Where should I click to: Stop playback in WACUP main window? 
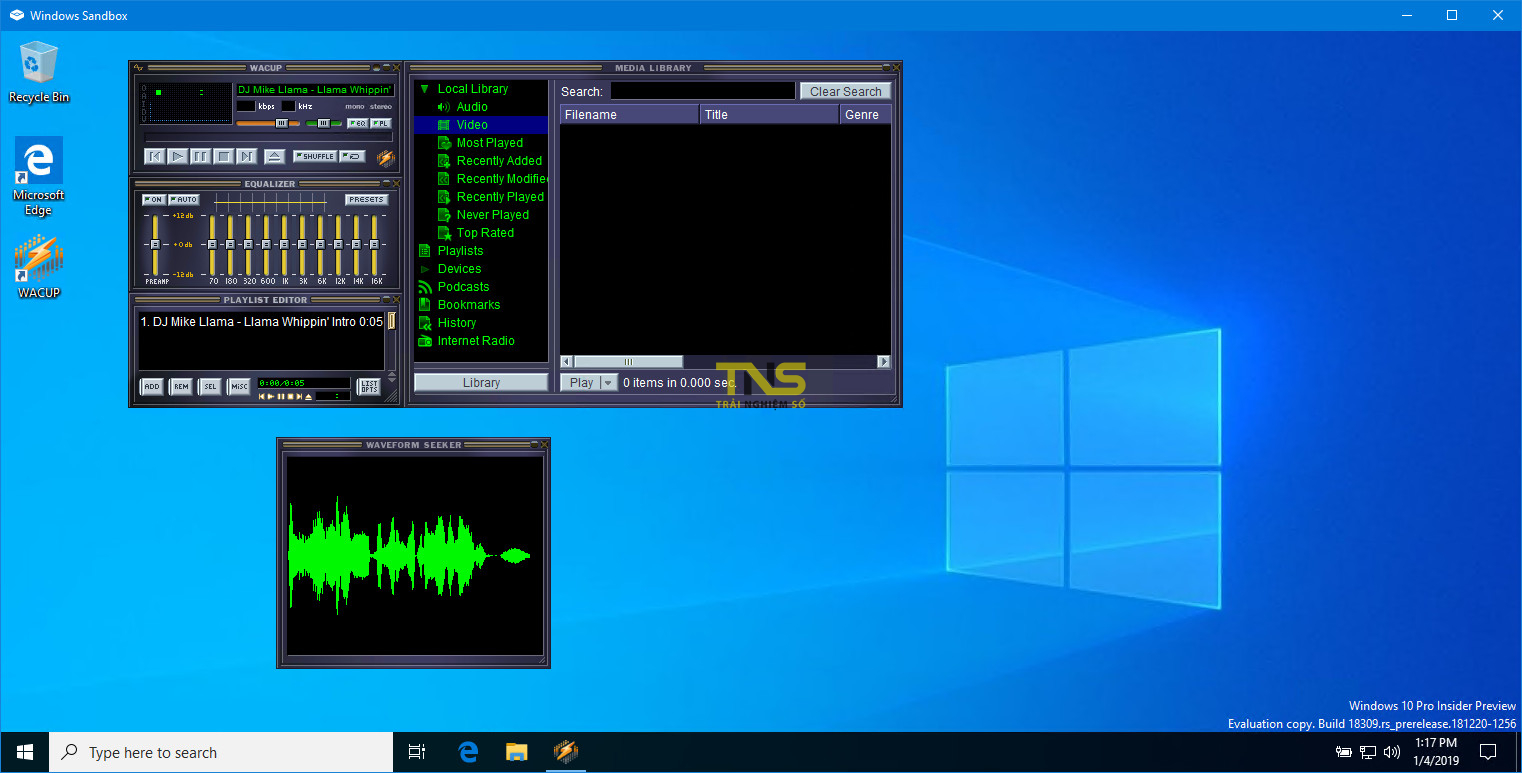click(224, 156)
